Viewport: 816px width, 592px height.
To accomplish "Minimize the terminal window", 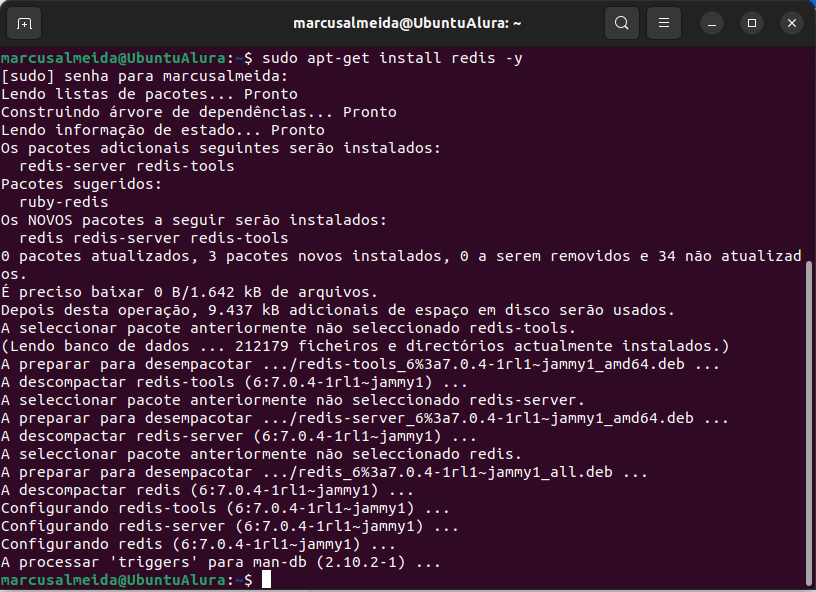I will pyautogui.click(x=712, y=23).
